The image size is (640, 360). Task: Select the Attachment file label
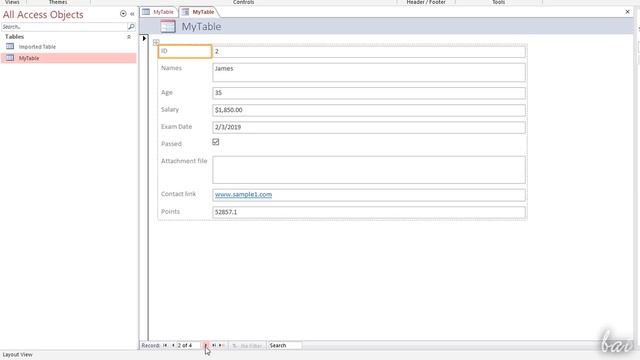click(184, 161)
